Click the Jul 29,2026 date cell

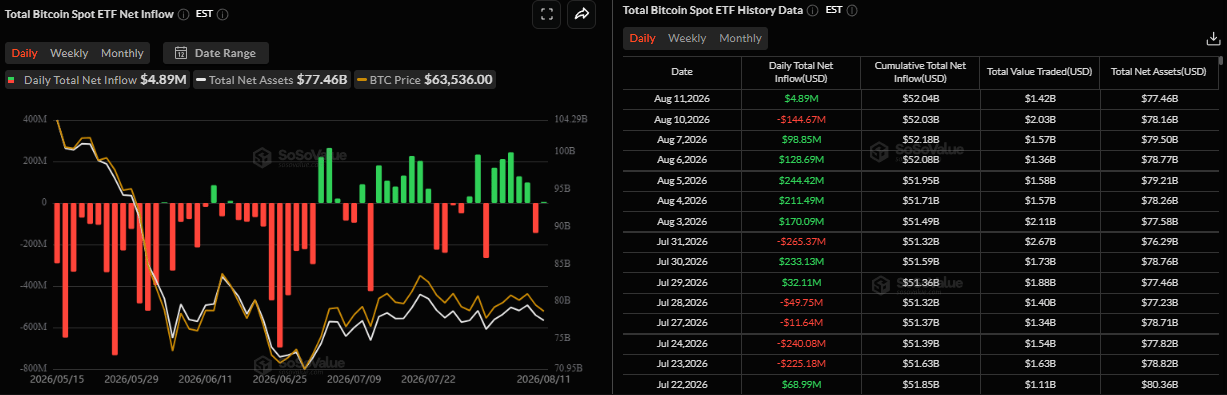pos(681,283)
